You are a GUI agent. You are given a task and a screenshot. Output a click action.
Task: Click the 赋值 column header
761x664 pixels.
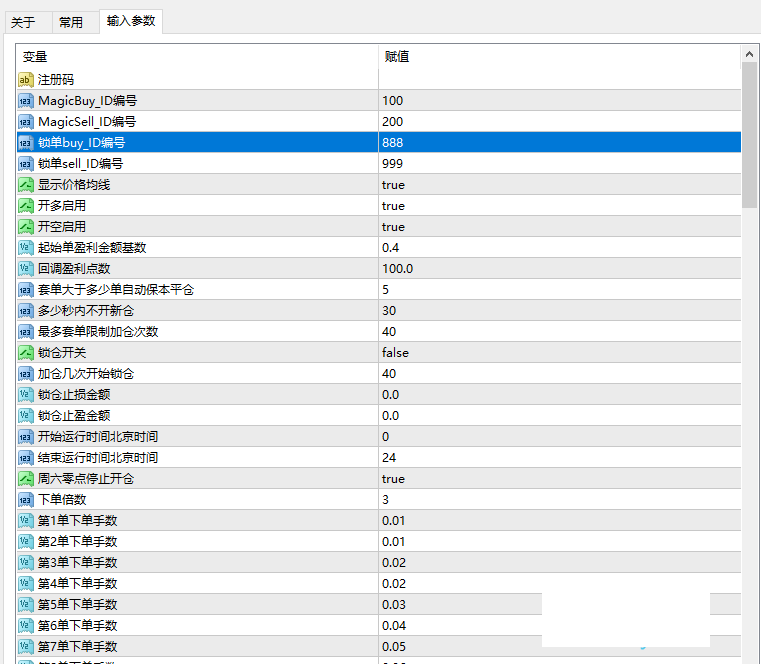coord(397,57)
